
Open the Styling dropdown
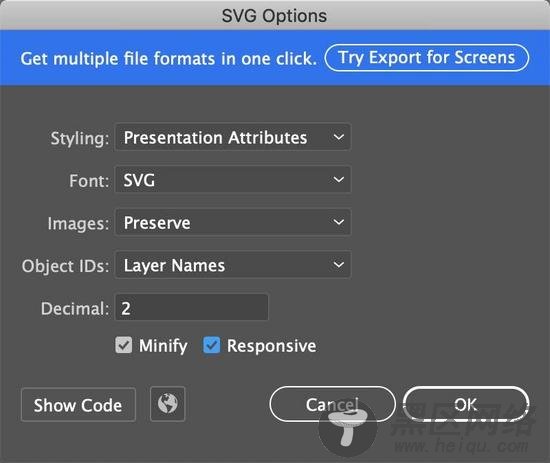[233, 137]
